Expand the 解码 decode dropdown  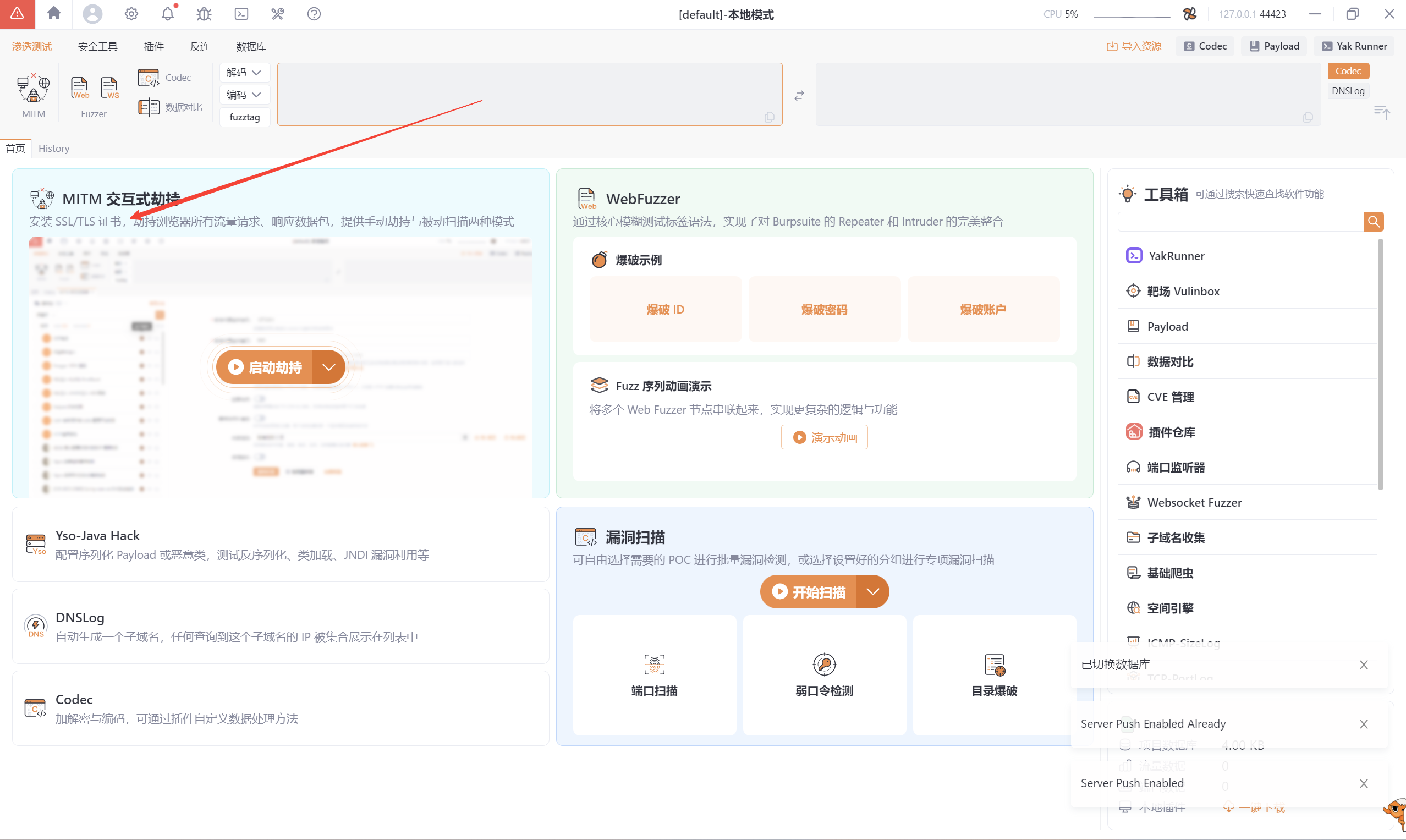pos(244,73)
